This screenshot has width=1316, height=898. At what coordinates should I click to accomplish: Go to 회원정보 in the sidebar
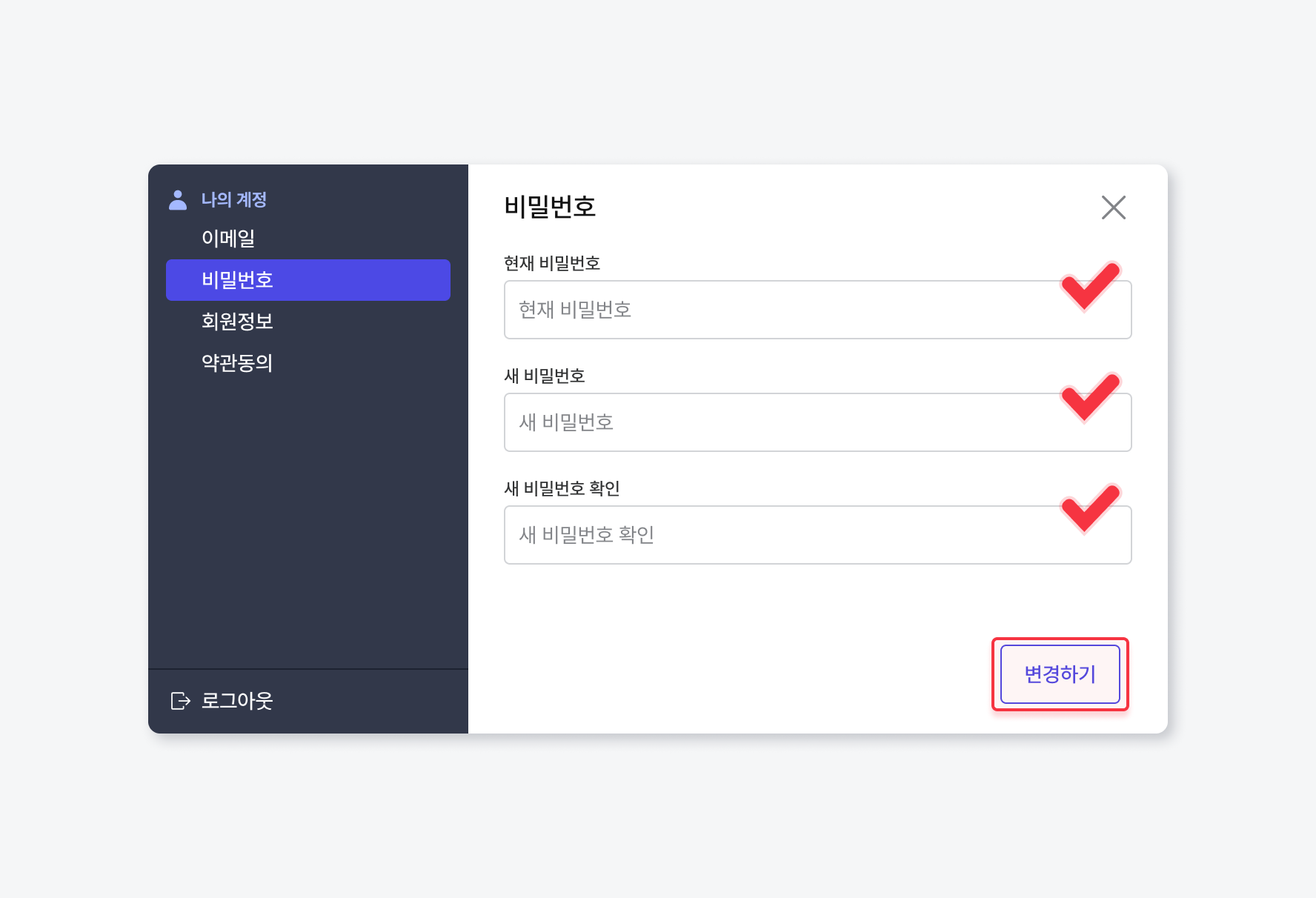(237, 322)
